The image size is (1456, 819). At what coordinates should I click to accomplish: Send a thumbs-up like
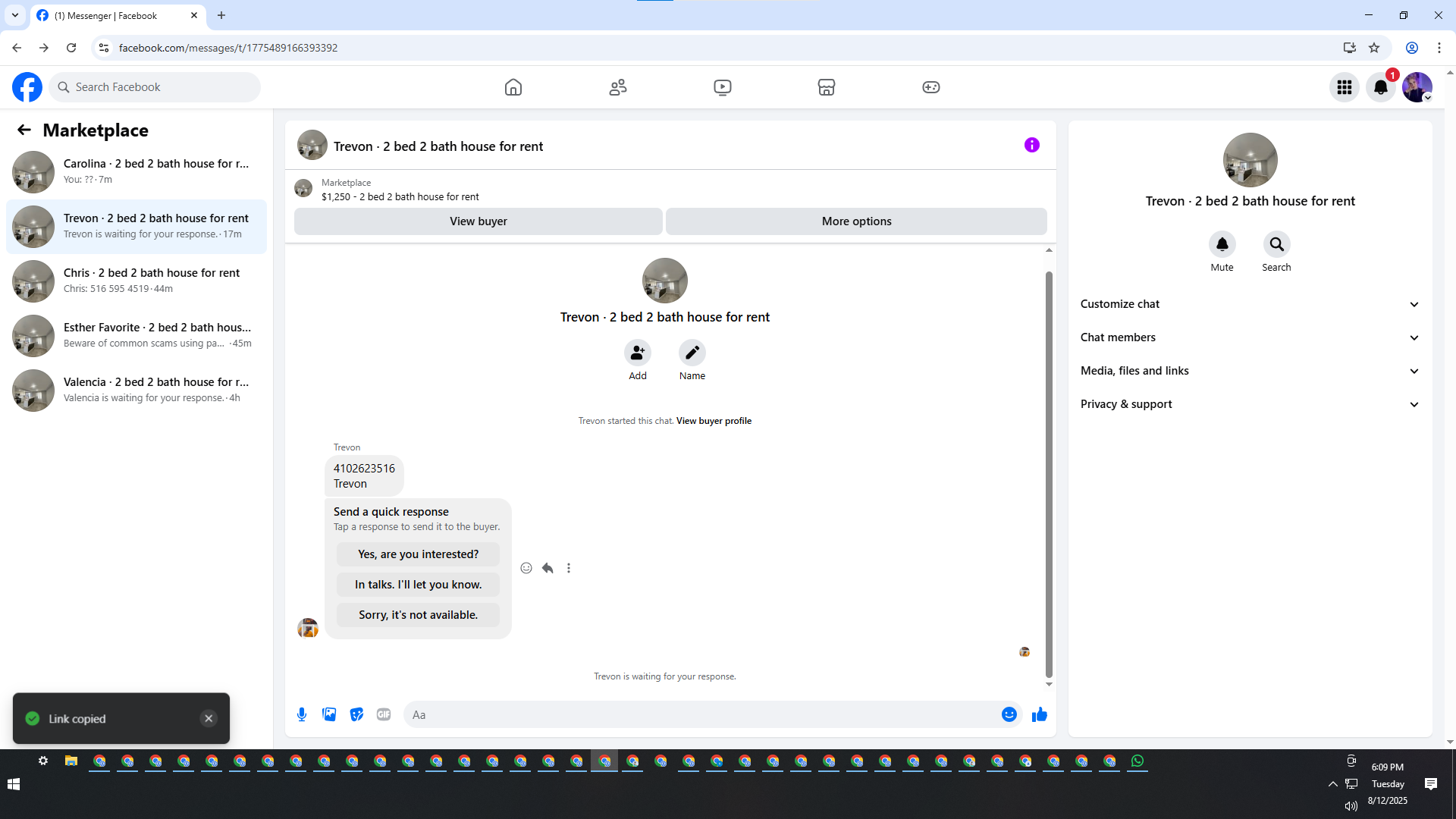pyautogui.click(x=1039, y=714)
